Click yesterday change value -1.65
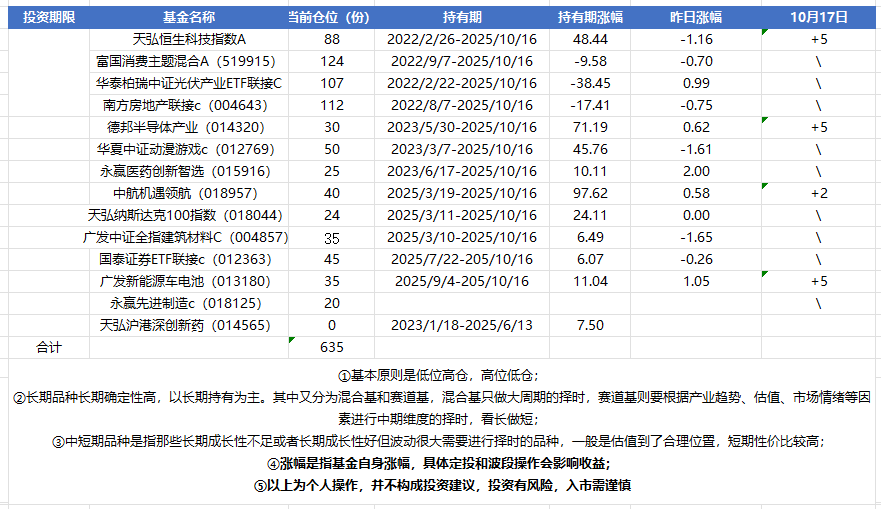This screenshot has height=509, width=881. [696, 237]
